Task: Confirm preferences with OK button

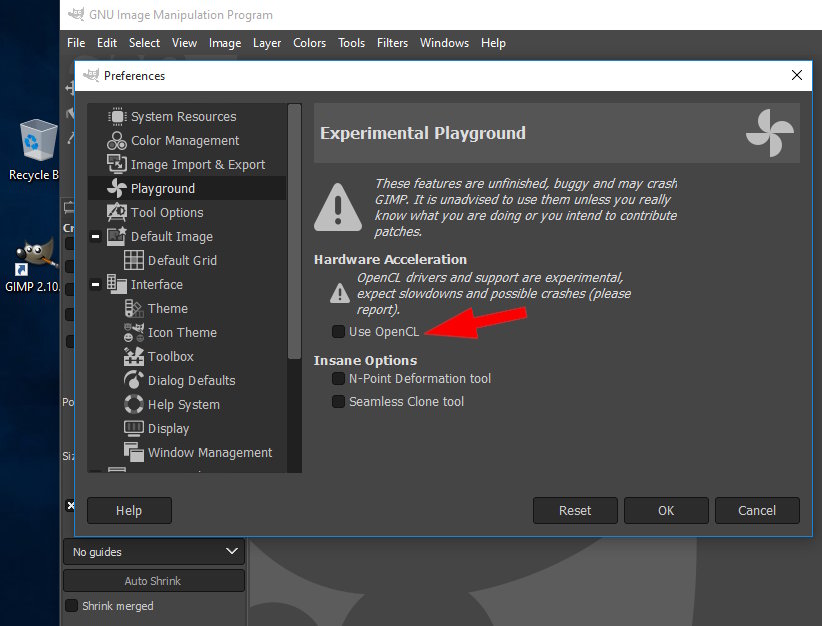Action: tap(666, 511)
